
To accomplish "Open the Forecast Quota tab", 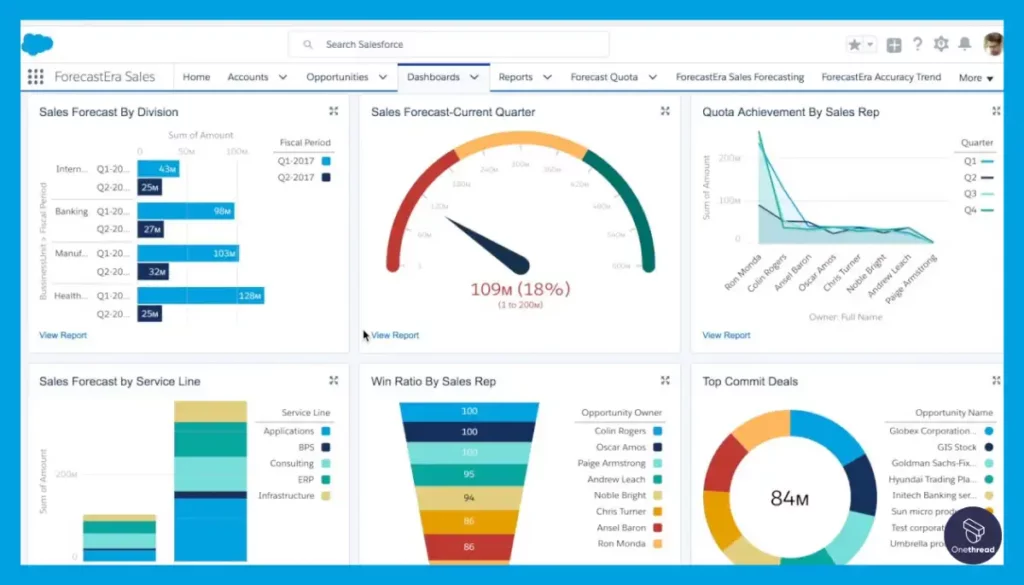I will pyautogui.click(x=604, y=77).
